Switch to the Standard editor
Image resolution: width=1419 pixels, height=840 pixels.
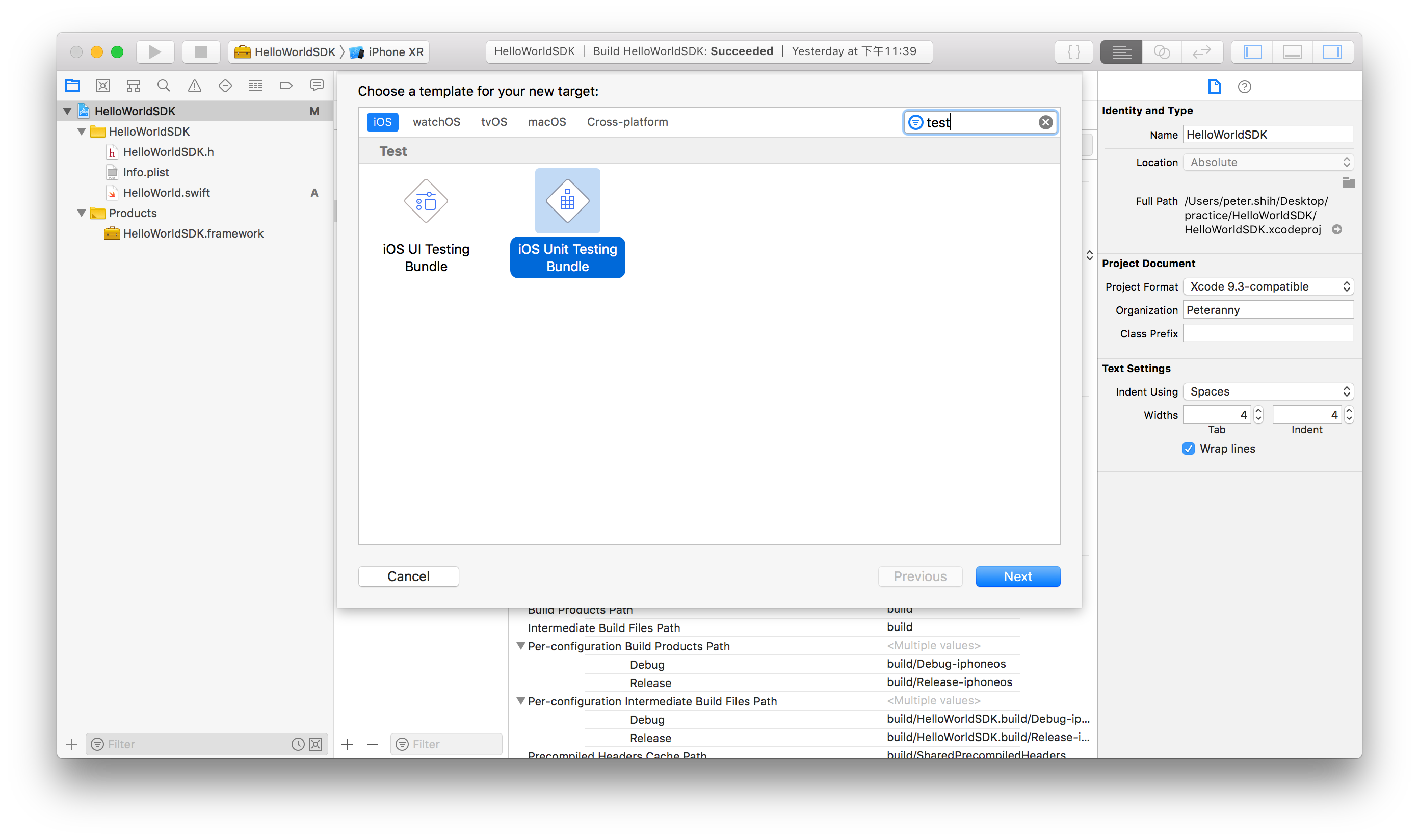[1121, 52]
